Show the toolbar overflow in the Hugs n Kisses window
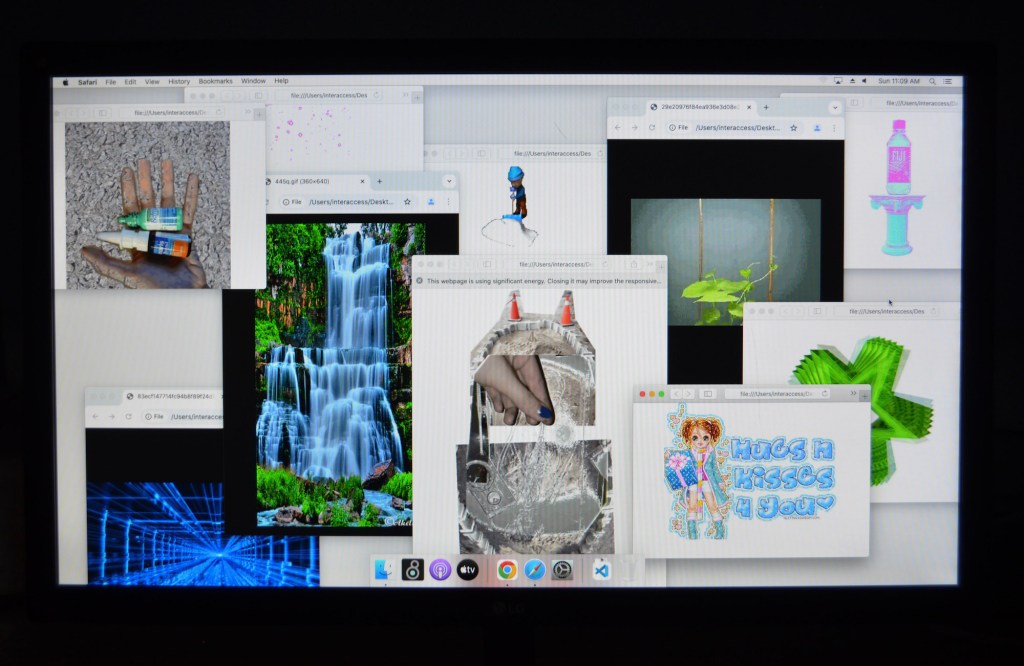This screenshot has width=1024, height=666. (853, 394)
